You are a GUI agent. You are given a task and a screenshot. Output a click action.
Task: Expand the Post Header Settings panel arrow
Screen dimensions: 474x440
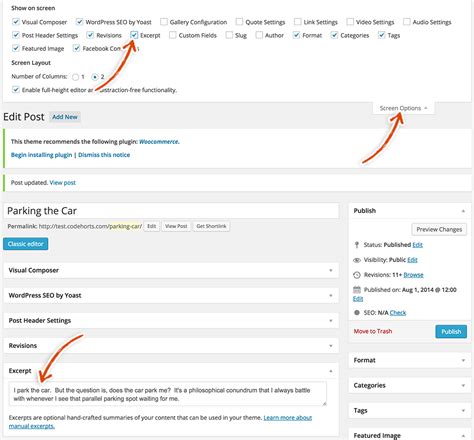point(331,321)
